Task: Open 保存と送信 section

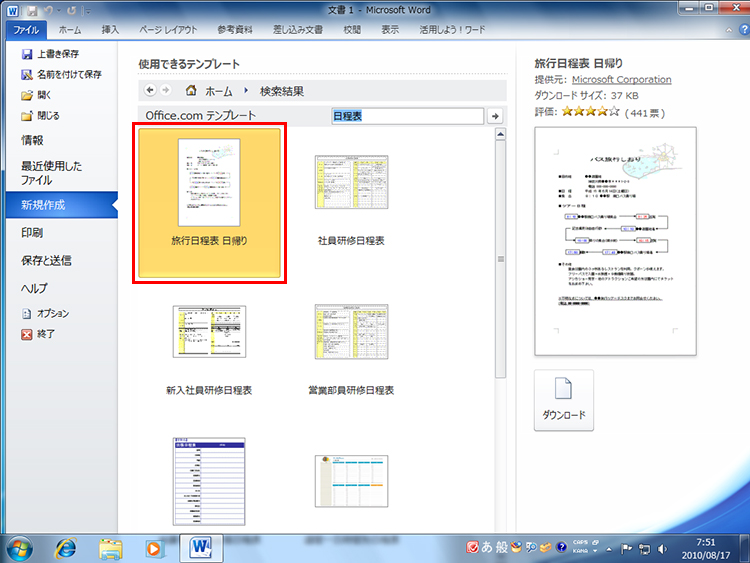Action: 46,260
